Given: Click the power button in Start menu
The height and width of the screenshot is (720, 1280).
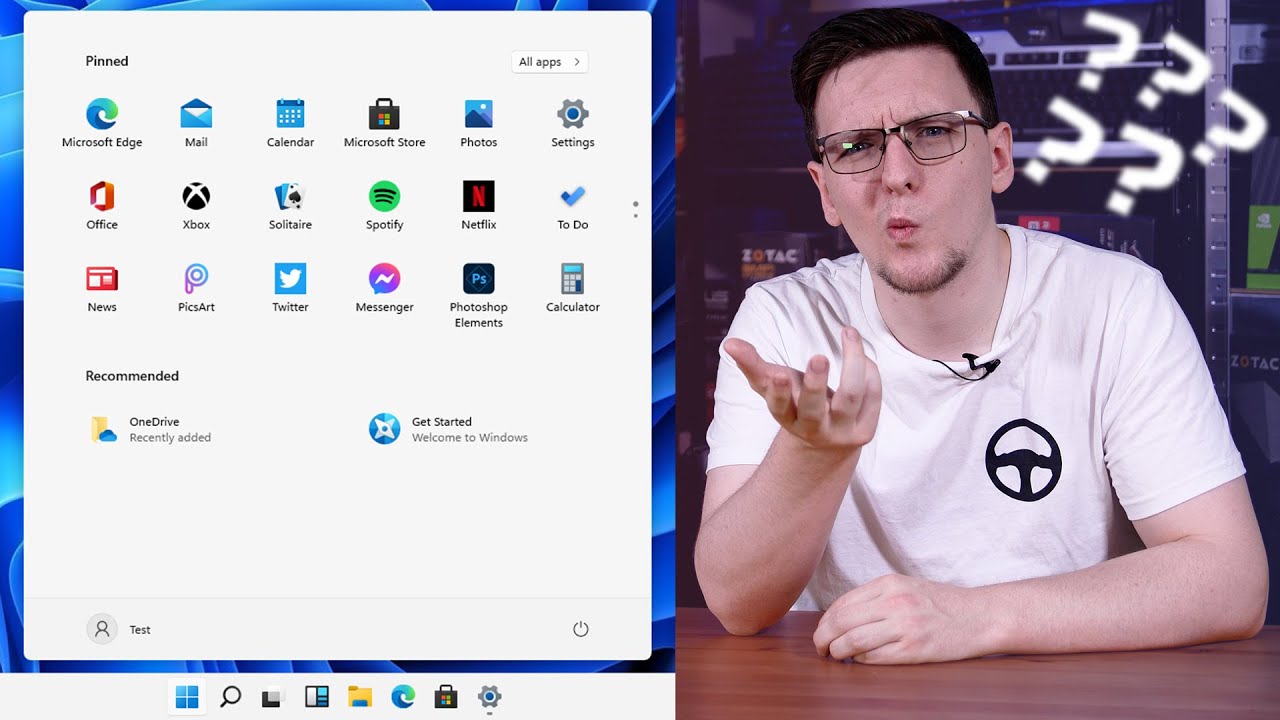Looking at the screenshot, I should pos(581,629).
